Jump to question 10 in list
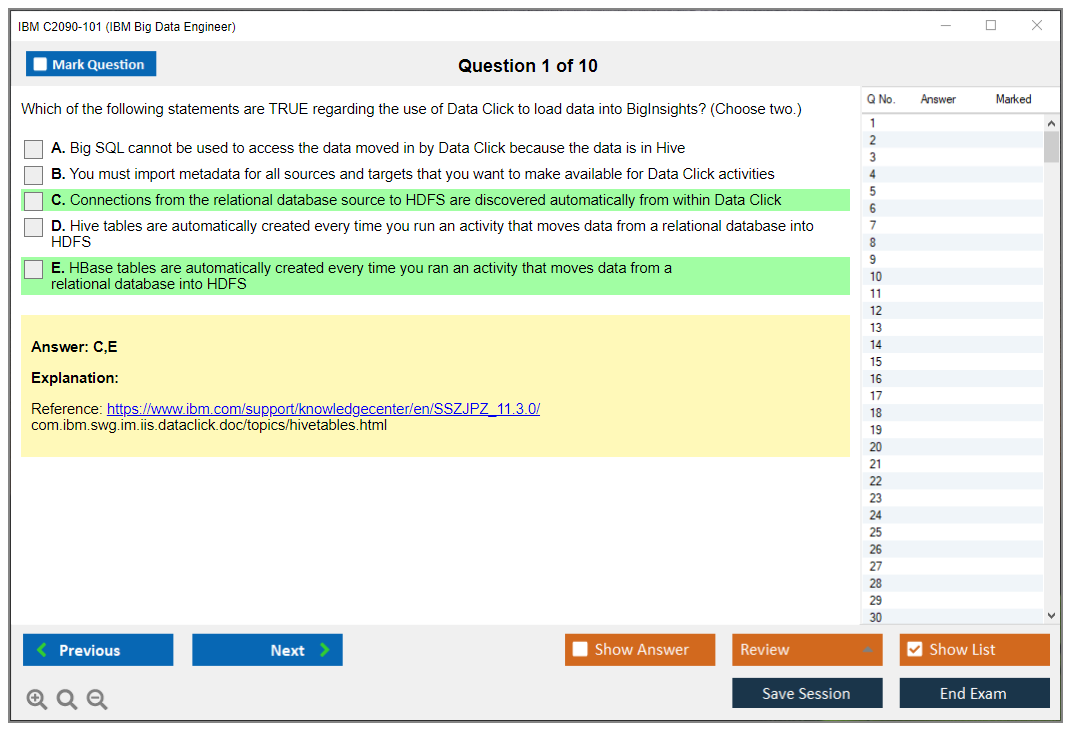The image size is (1075, 735). [876, 277]
